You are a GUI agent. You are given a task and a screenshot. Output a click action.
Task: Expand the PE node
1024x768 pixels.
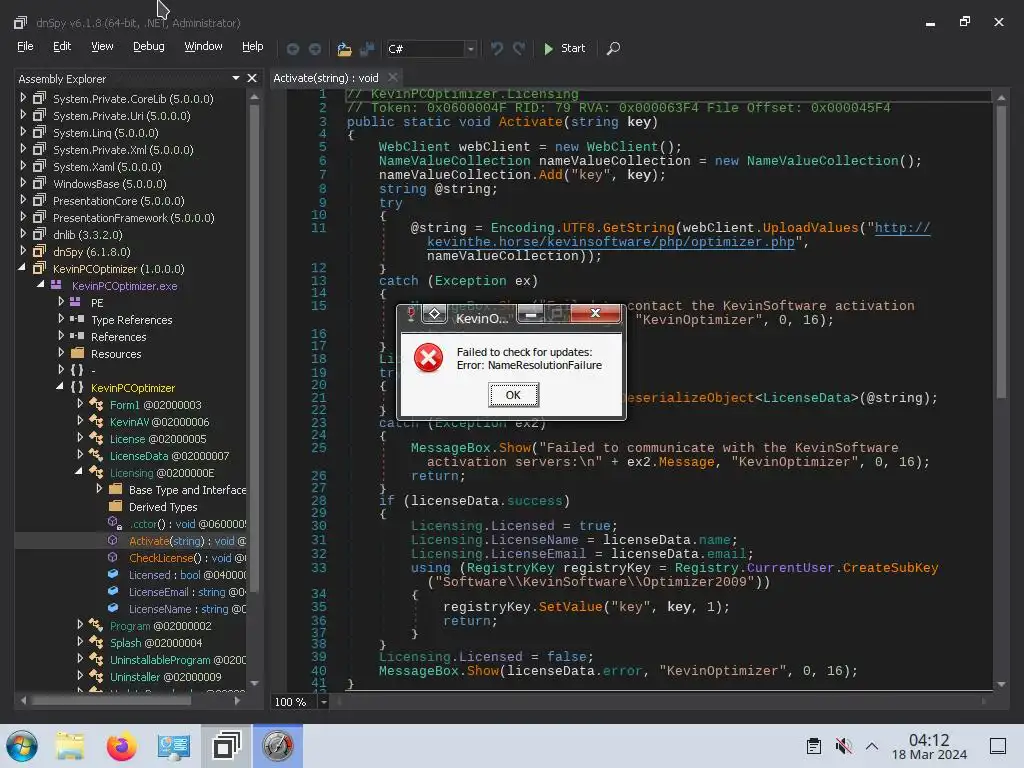(61, 302)
